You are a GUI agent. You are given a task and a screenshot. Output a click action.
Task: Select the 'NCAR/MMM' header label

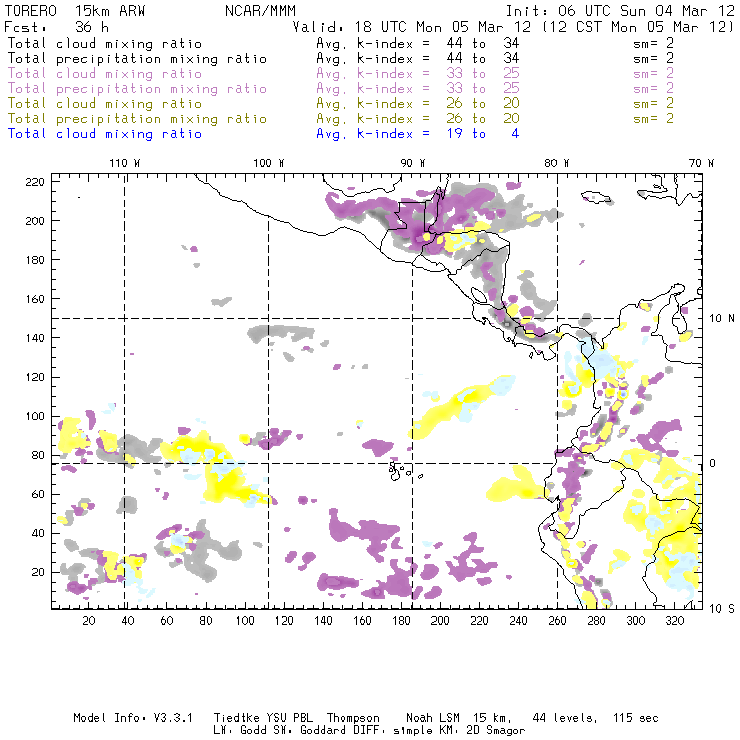click(261, 11)
